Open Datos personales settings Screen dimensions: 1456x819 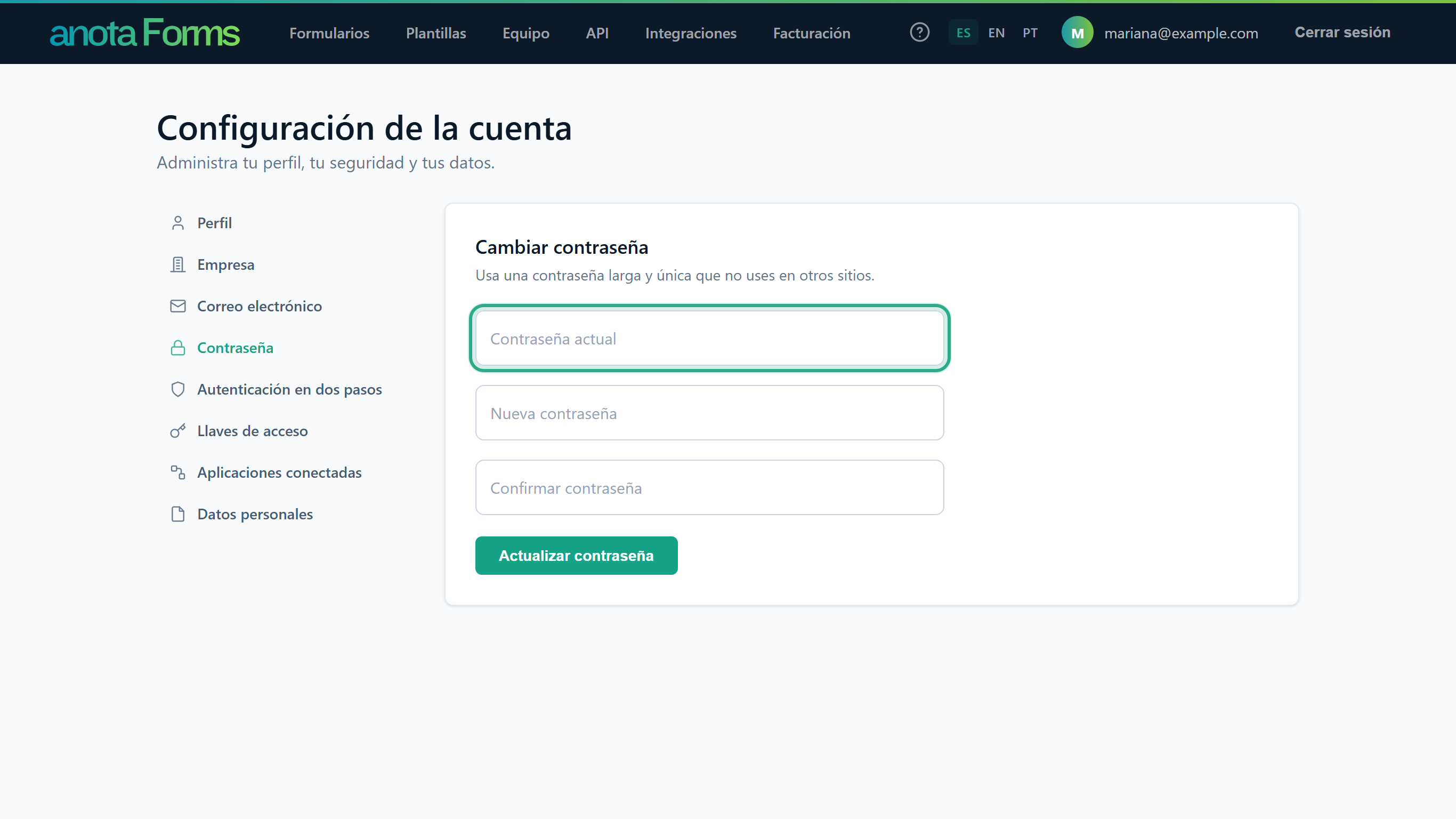point(292,514)
